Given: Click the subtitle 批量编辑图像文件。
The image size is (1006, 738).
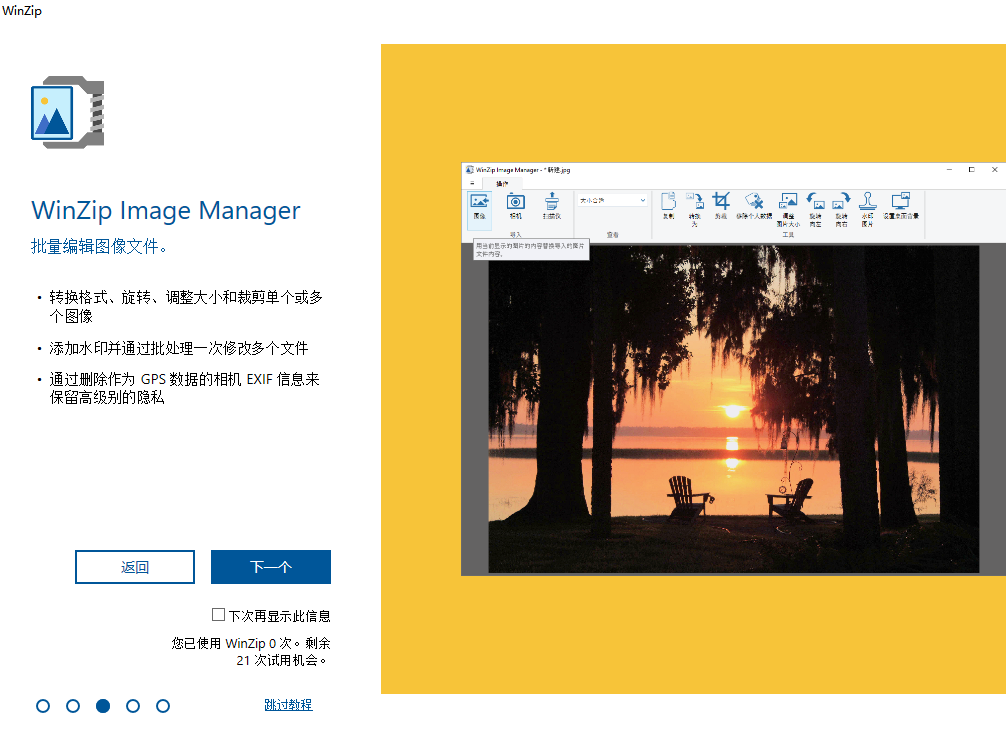Looking at the screenshot, I should tap(99, 246).
